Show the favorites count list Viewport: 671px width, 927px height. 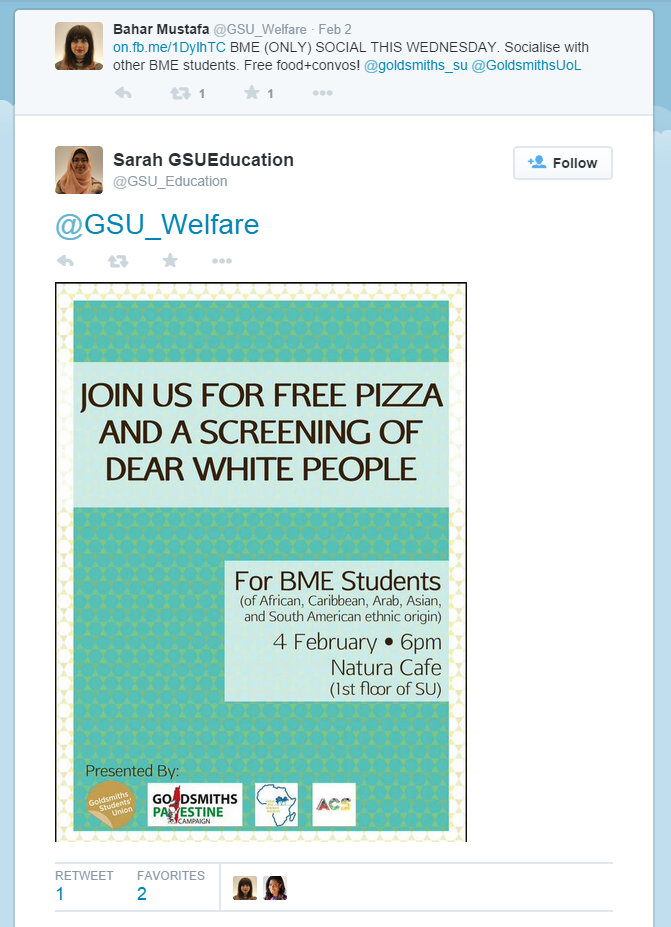pyautogui.click(x=170, y=885)
